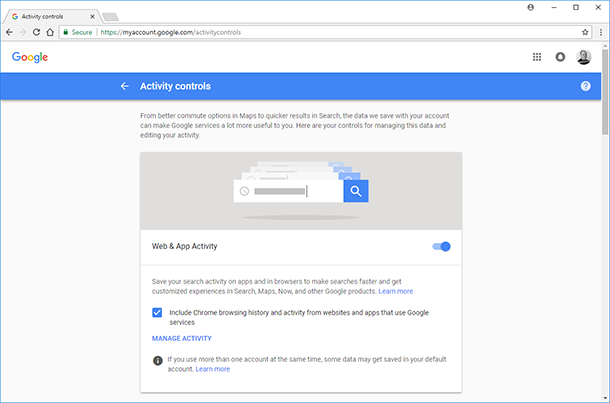The width and height of the screenshot is (610, 403).
Task: Open the Chrome three-dot menu
Action: point(601,32)
